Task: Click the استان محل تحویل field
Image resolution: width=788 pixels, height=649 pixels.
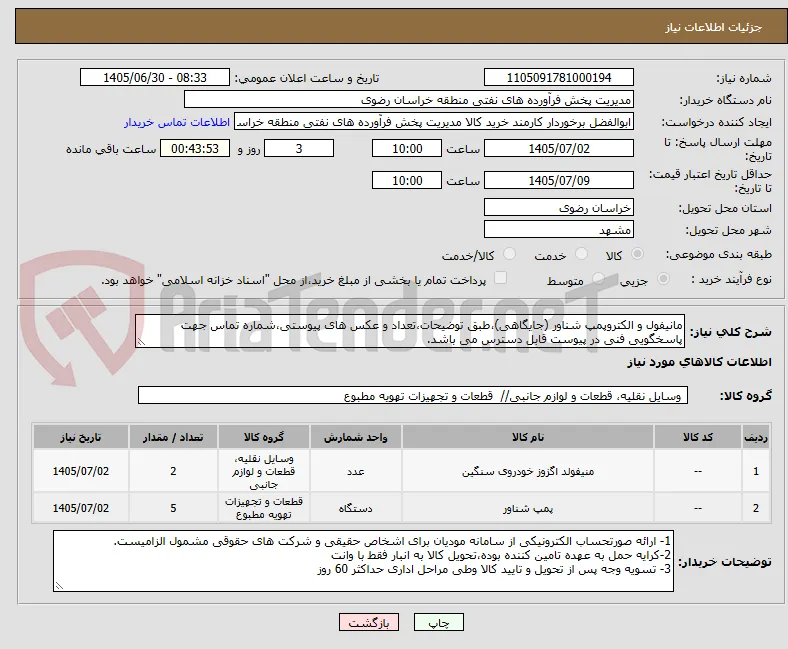Action: pyautogui.click(x=559, y=208)
